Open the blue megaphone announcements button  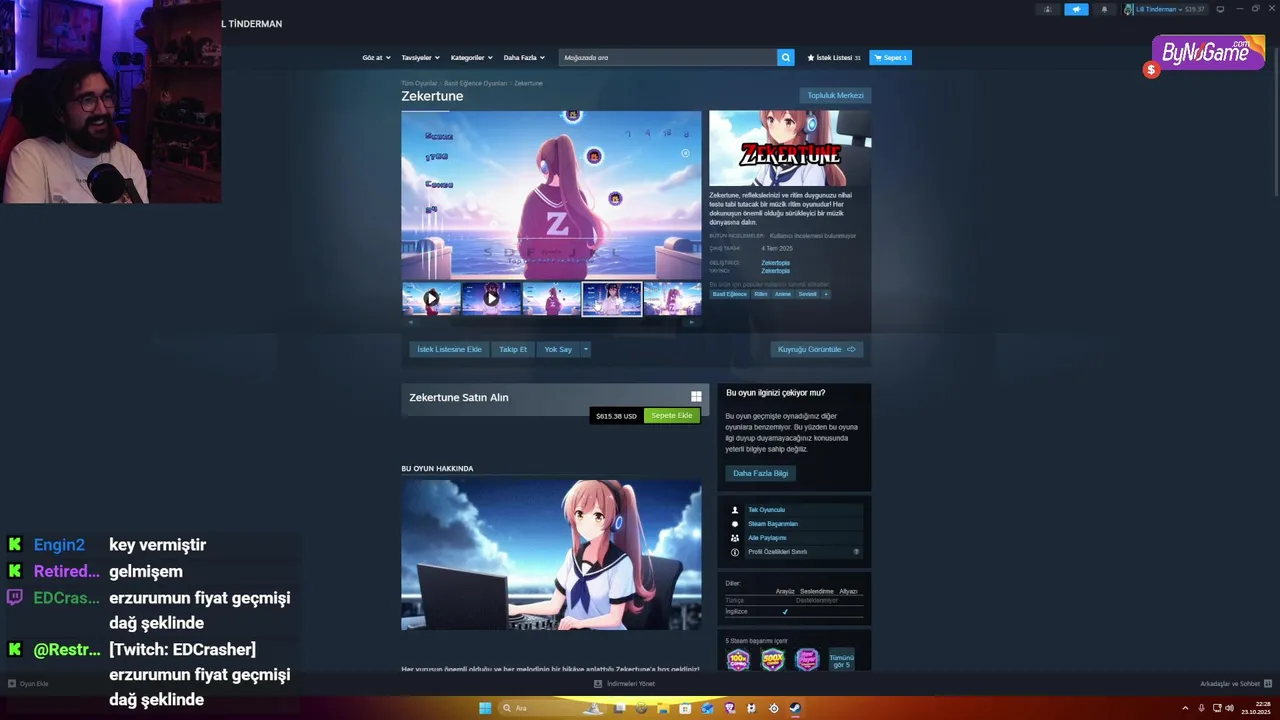(1076, 9)
